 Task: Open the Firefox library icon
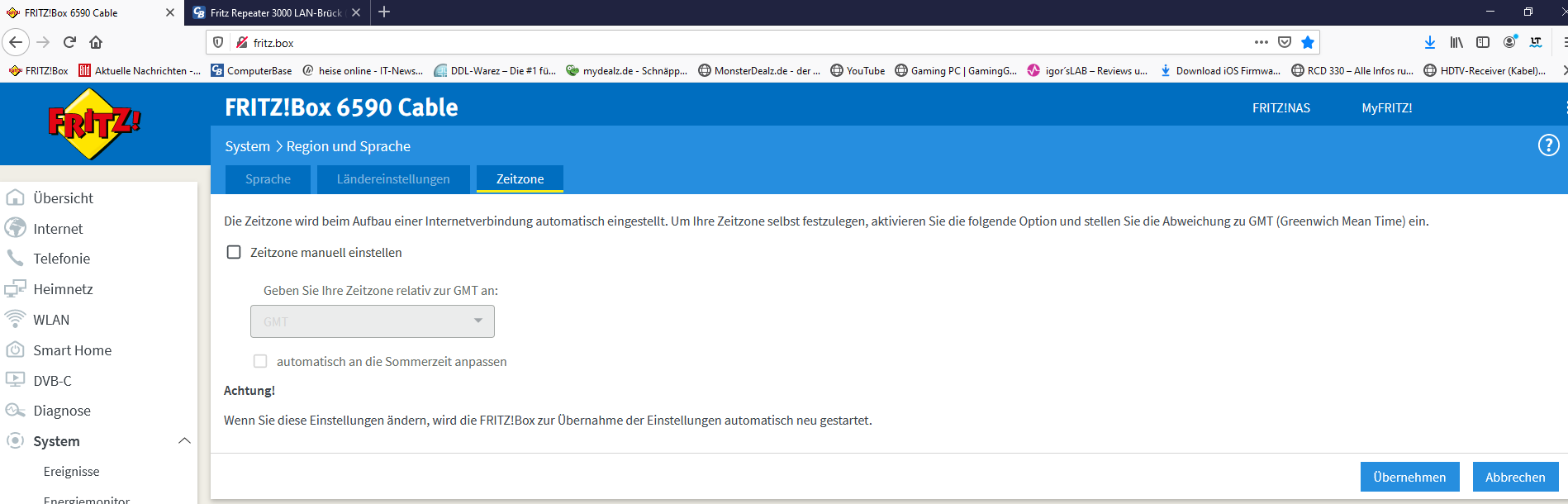click(x=1456, y=42)
